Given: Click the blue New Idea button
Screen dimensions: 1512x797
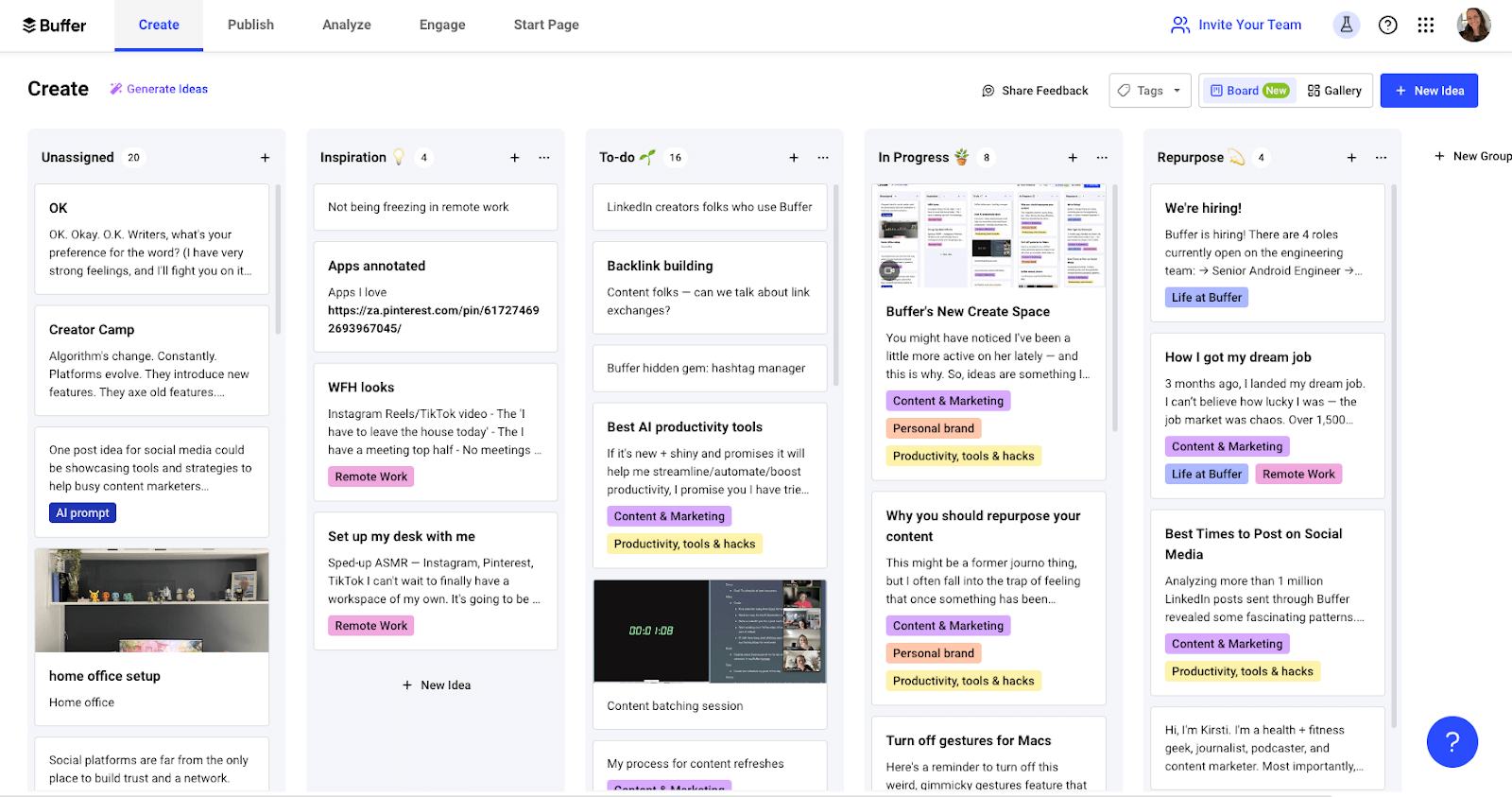Looking at the screenshot, I should 1429,91.
